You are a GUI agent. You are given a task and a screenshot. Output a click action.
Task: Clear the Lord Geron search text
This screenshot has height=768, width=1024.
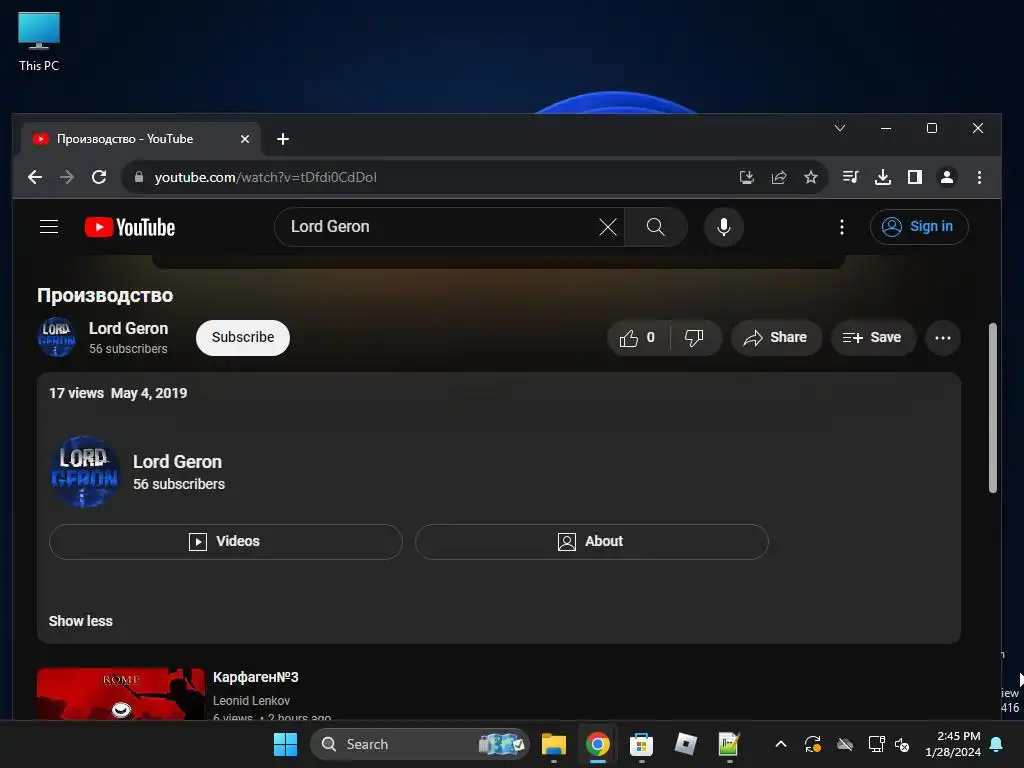(607, 227)
